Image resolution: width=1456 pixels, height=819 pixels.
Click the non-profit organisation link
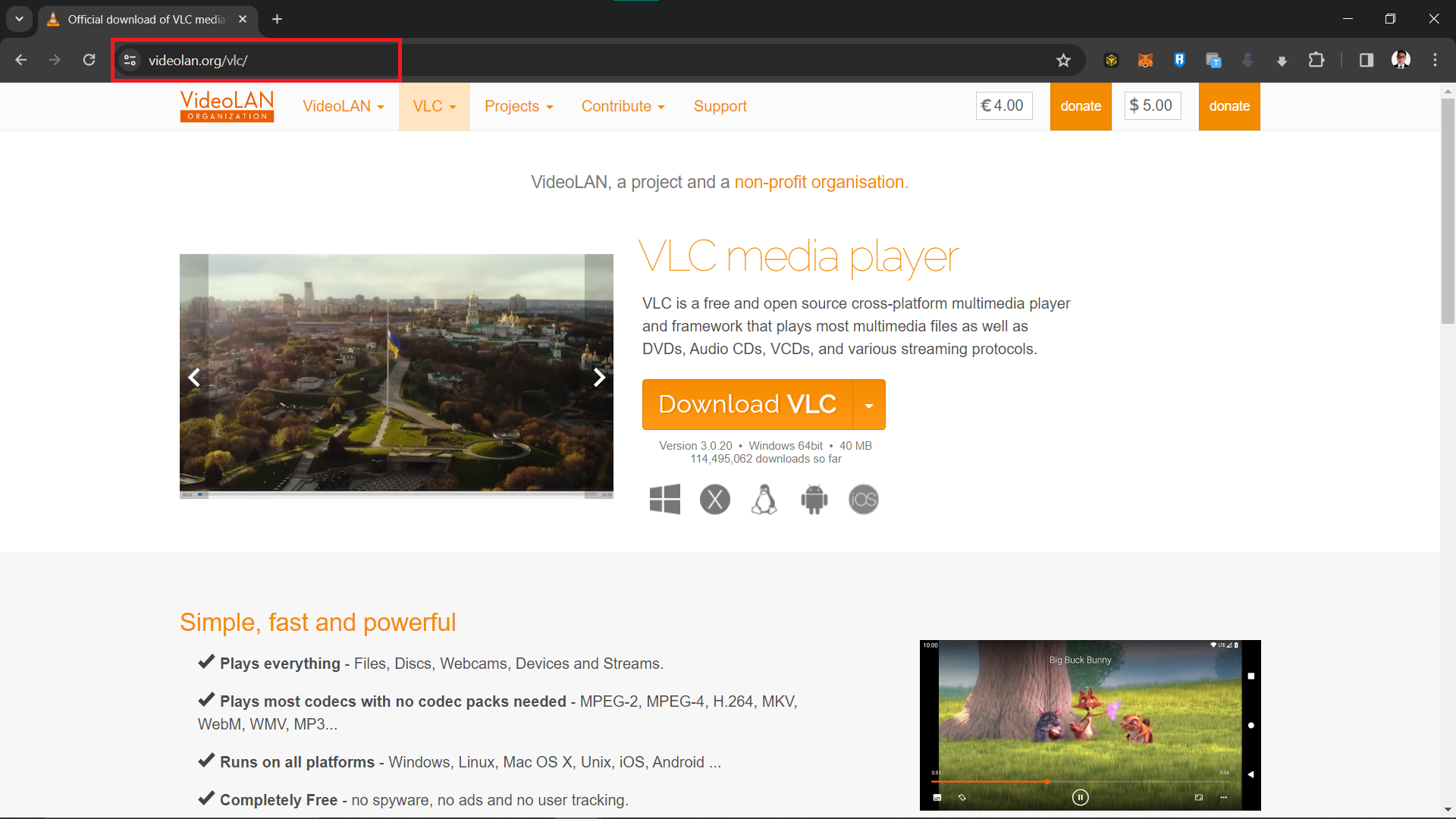[x=818, y=182]
